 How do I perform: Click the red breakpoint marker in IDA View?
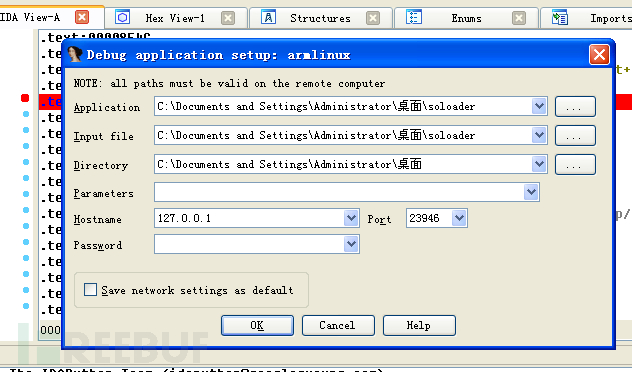tap(25, 98)
